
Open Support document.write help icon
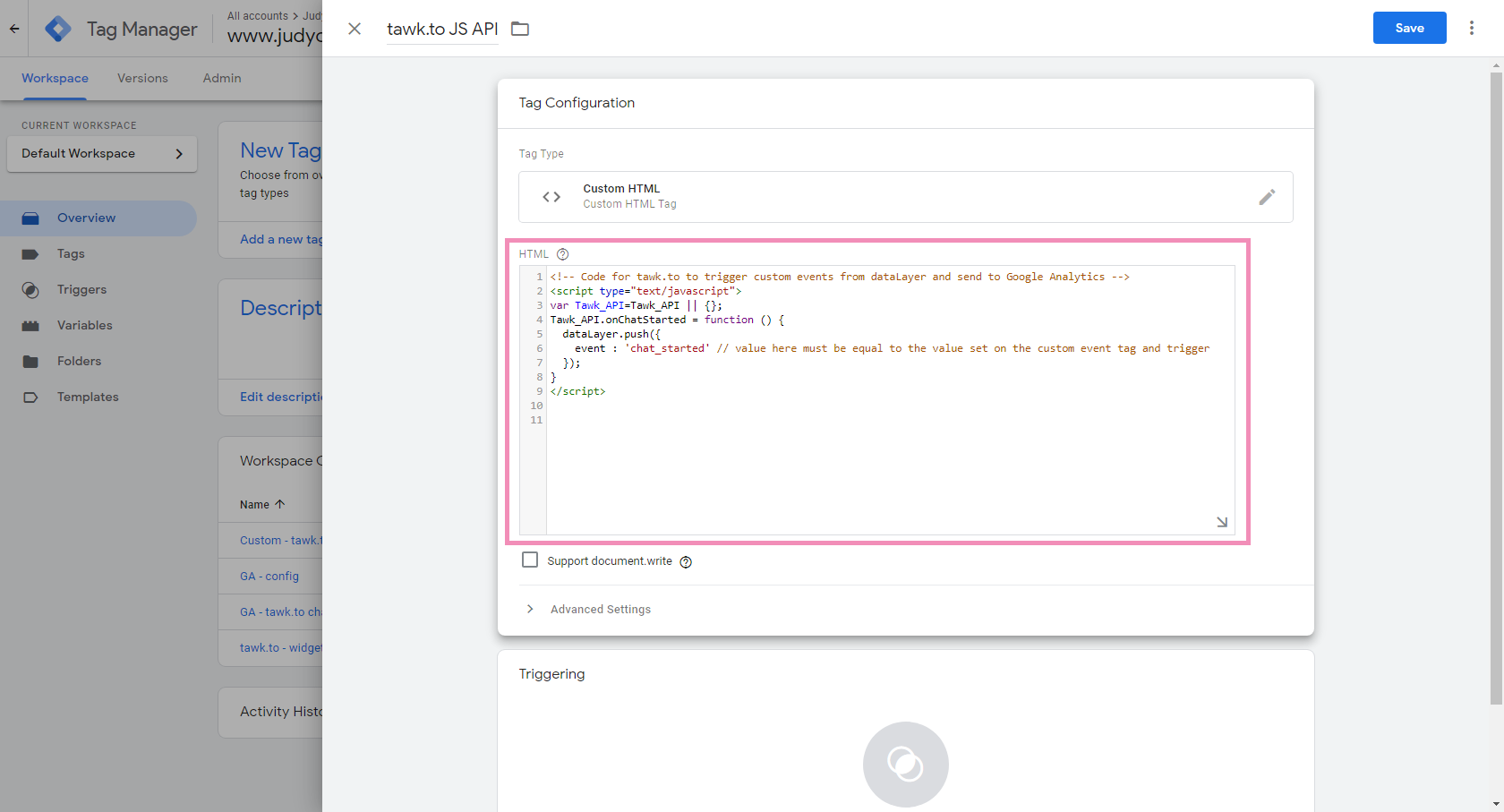point(686,562)
